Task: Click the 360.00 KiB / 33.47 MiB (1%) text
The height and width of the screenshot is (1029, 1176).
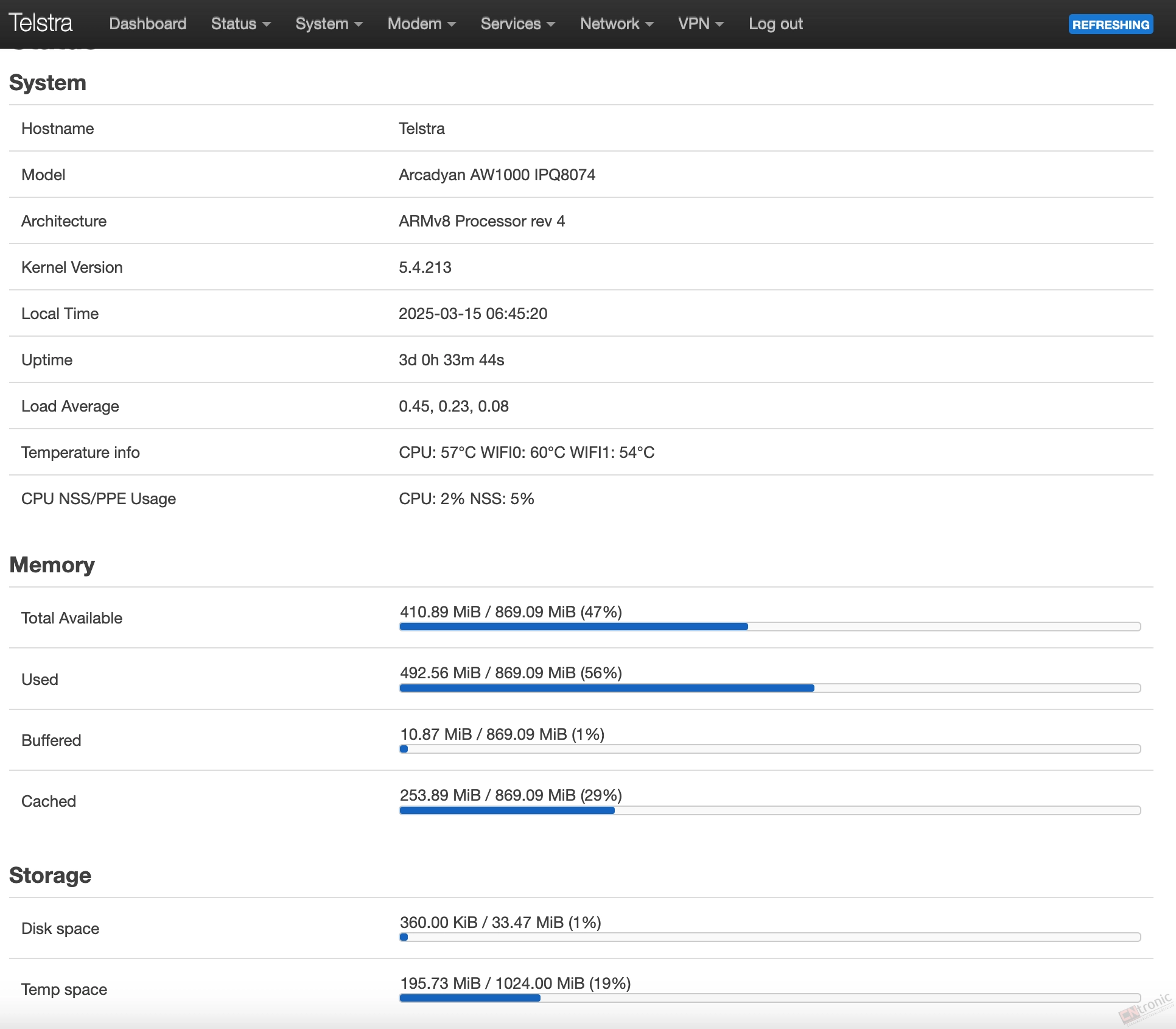Action: pyautogui.click(x=500, y=922)
